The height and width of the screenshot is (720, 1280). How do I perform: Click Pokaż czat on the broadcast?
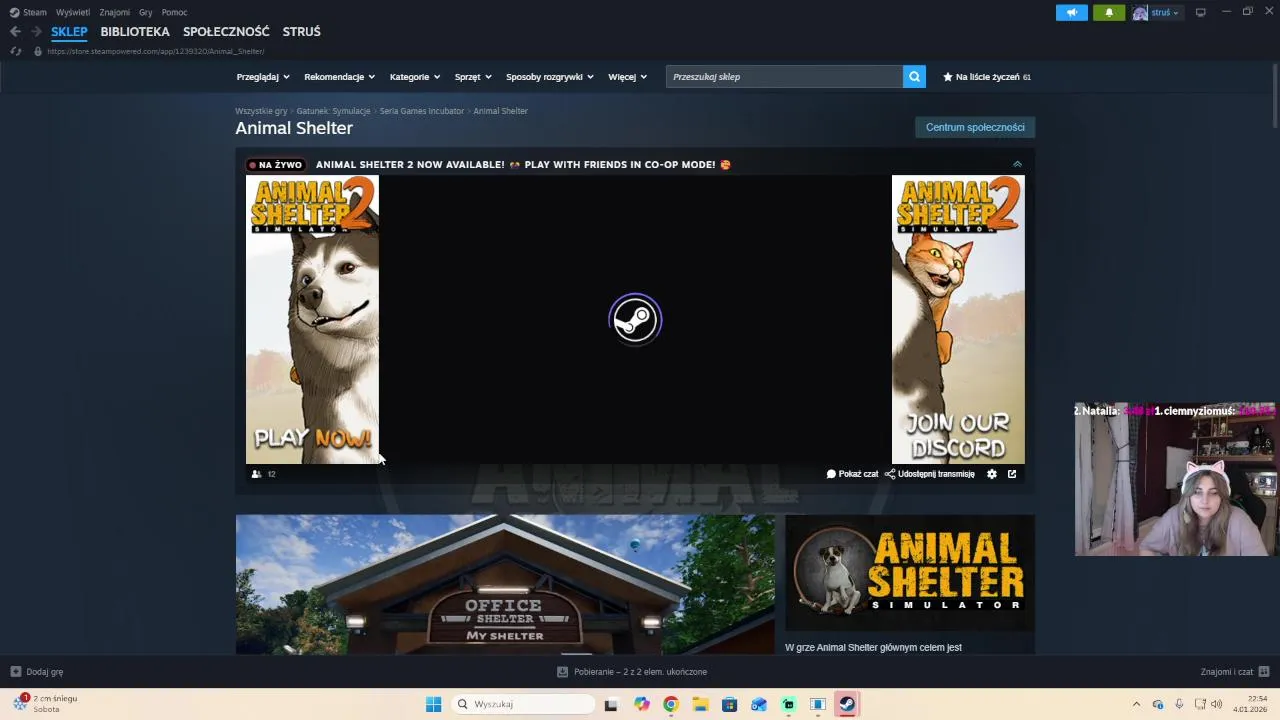[x=852, y=474]
